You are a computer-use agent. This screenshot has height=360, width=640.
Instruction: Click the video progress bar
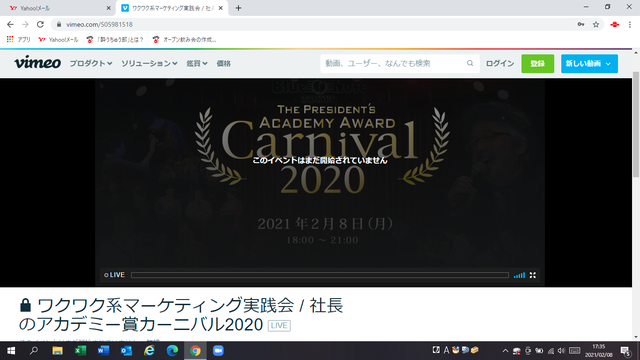pos(320,275)
